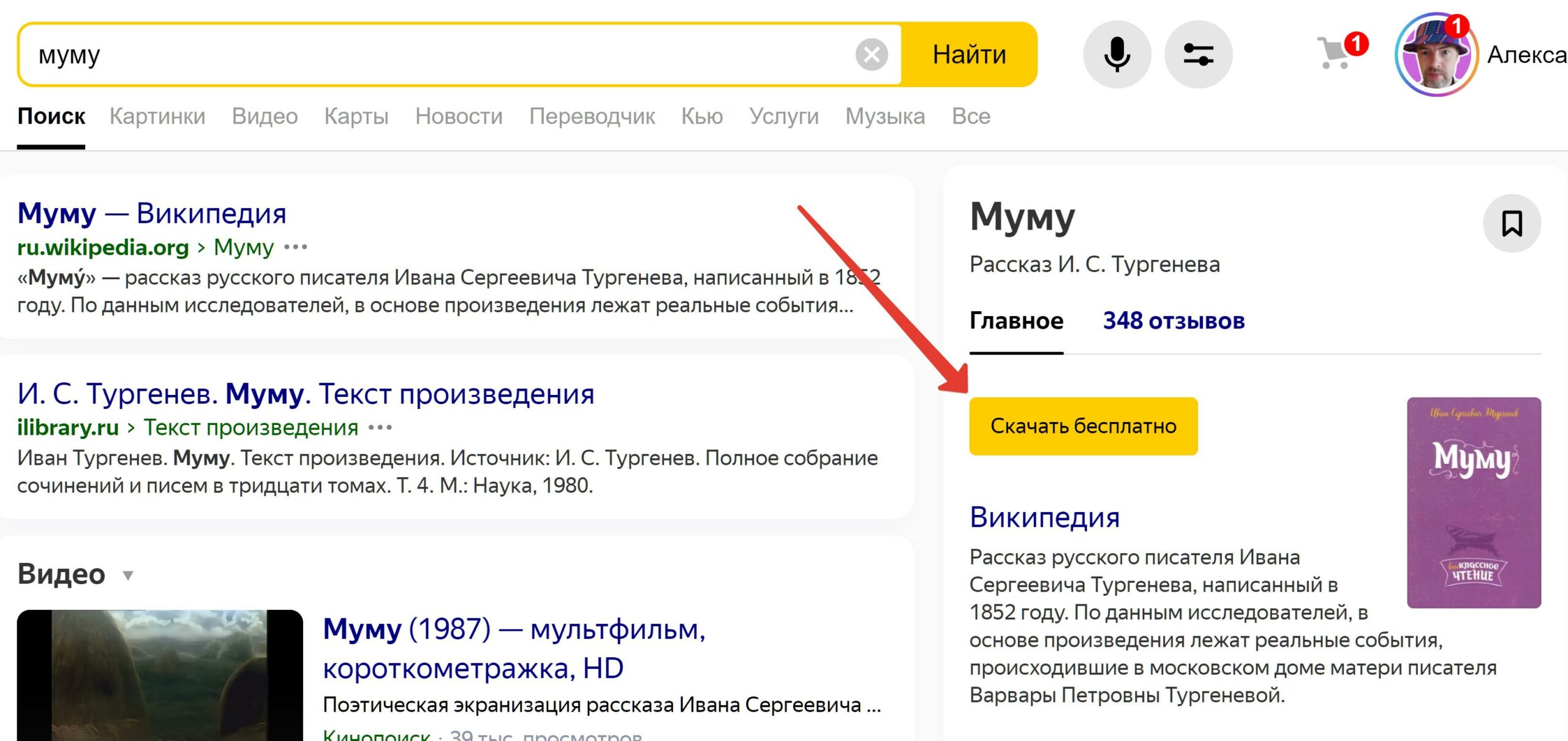
Task: Play the Муму 1987 video thumbnail
Action: pyautogui.click(x=160, y=675)
